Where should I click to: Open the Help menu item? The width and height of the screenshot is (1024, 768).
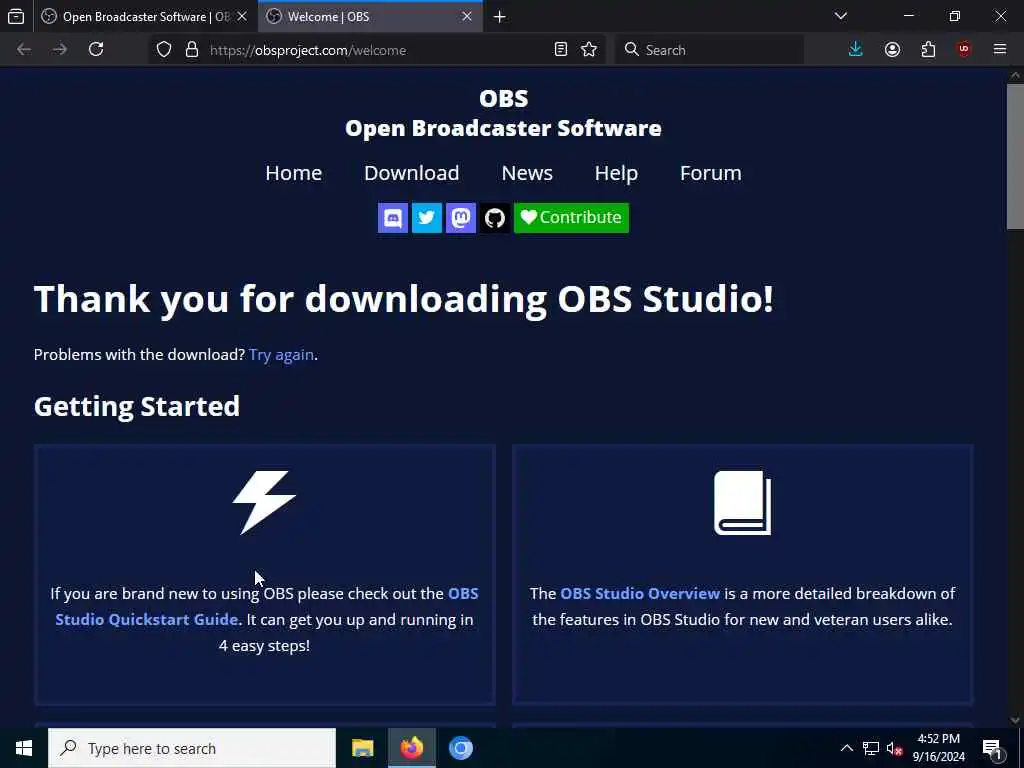(x=616, y=173)
